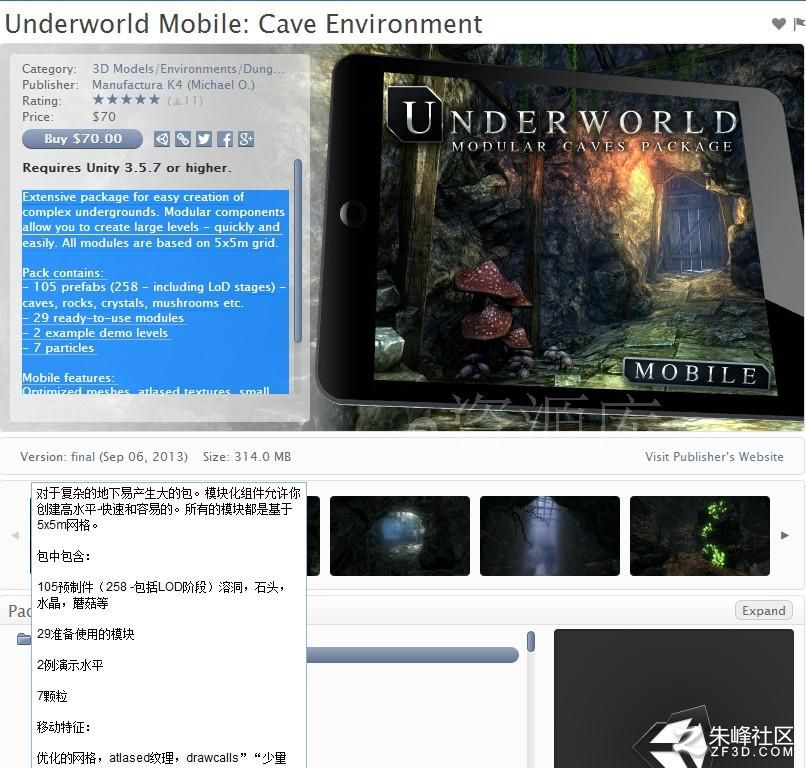The width and height of the screenshot is (806, 768).
Task: Click the horizontal bar in package contents
Action: [x=412, y=655]
